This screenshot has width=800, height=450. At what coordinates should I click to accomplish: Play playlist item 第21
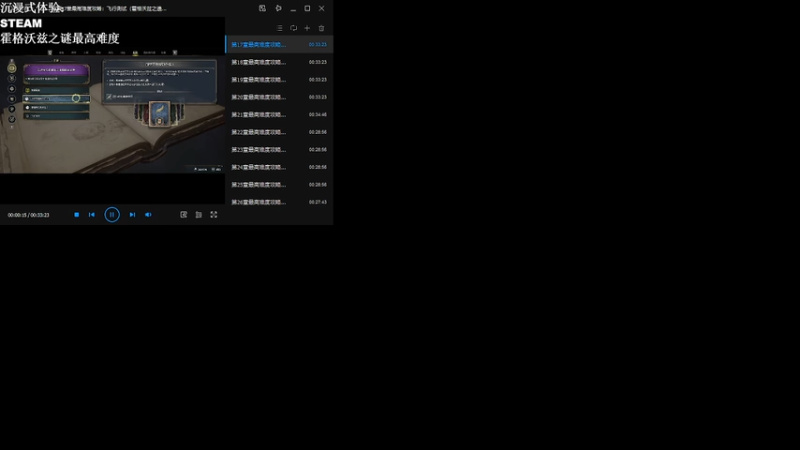279,115
